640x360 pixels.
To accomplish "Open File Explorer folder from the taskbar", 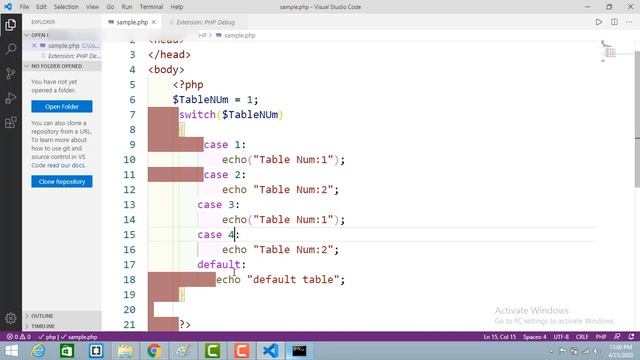I will [x=125, y=351].
